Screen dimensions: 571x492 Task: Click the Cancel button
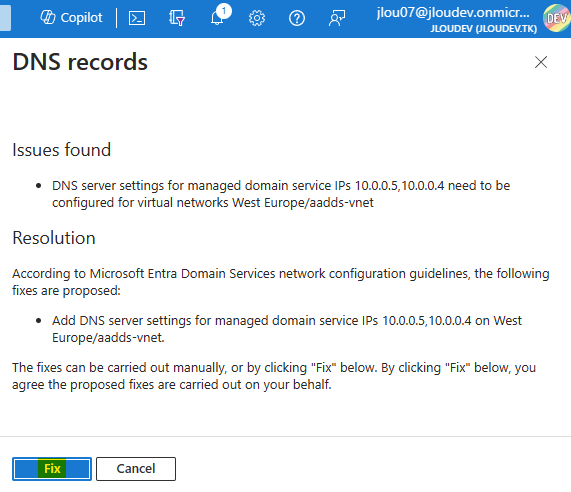136,469
